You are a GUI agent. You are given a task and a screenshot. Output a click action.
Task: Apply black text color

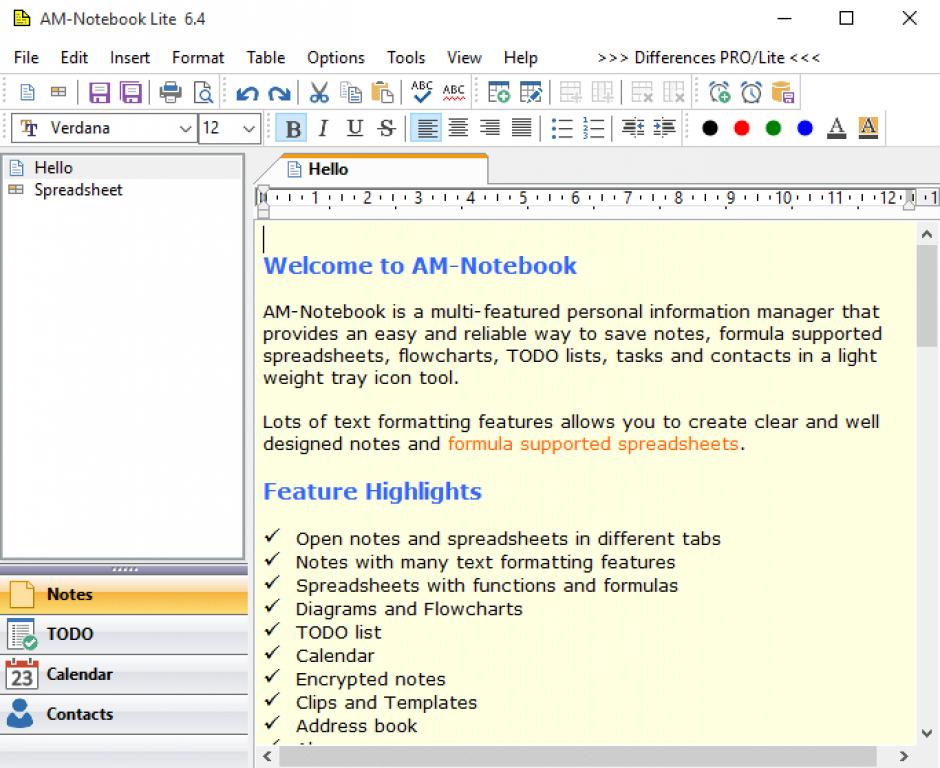pos(710,128)
